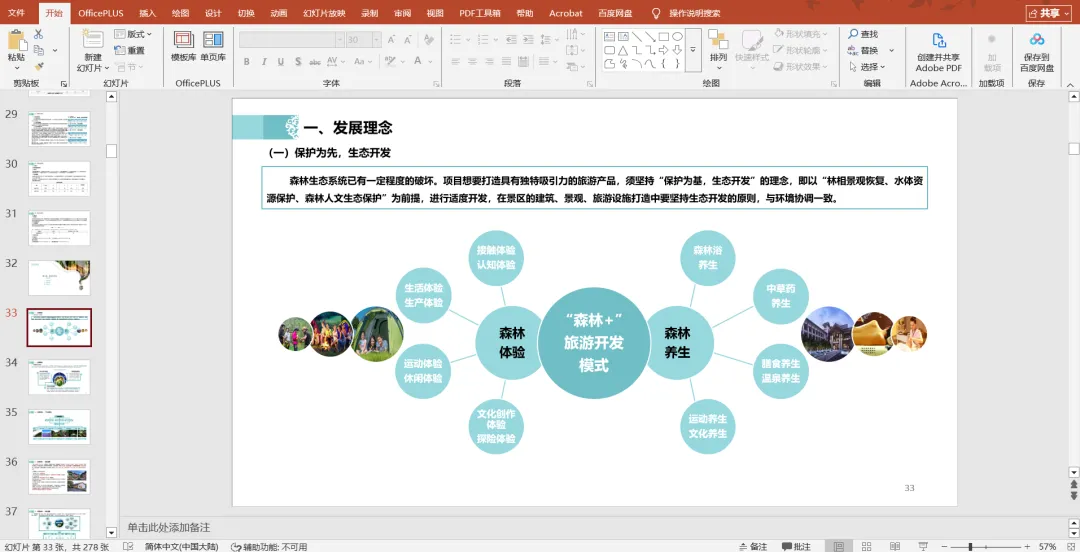Switch to the 动画 animations tab
Viewport: 1080px width, 552px height.
279,13
